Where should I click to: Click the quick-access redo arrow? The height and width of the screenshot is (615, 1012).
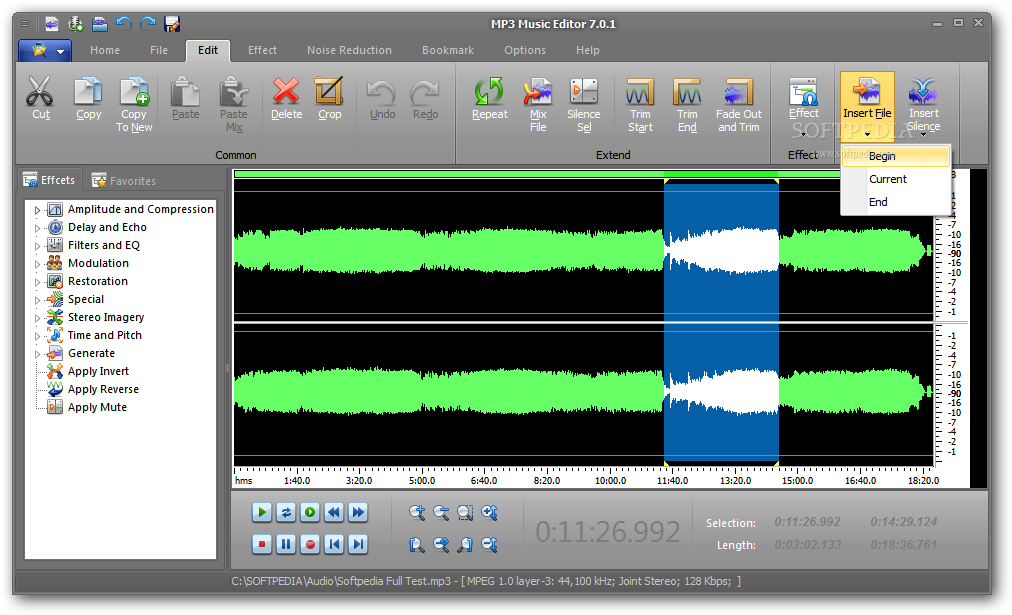coord(148,25)
